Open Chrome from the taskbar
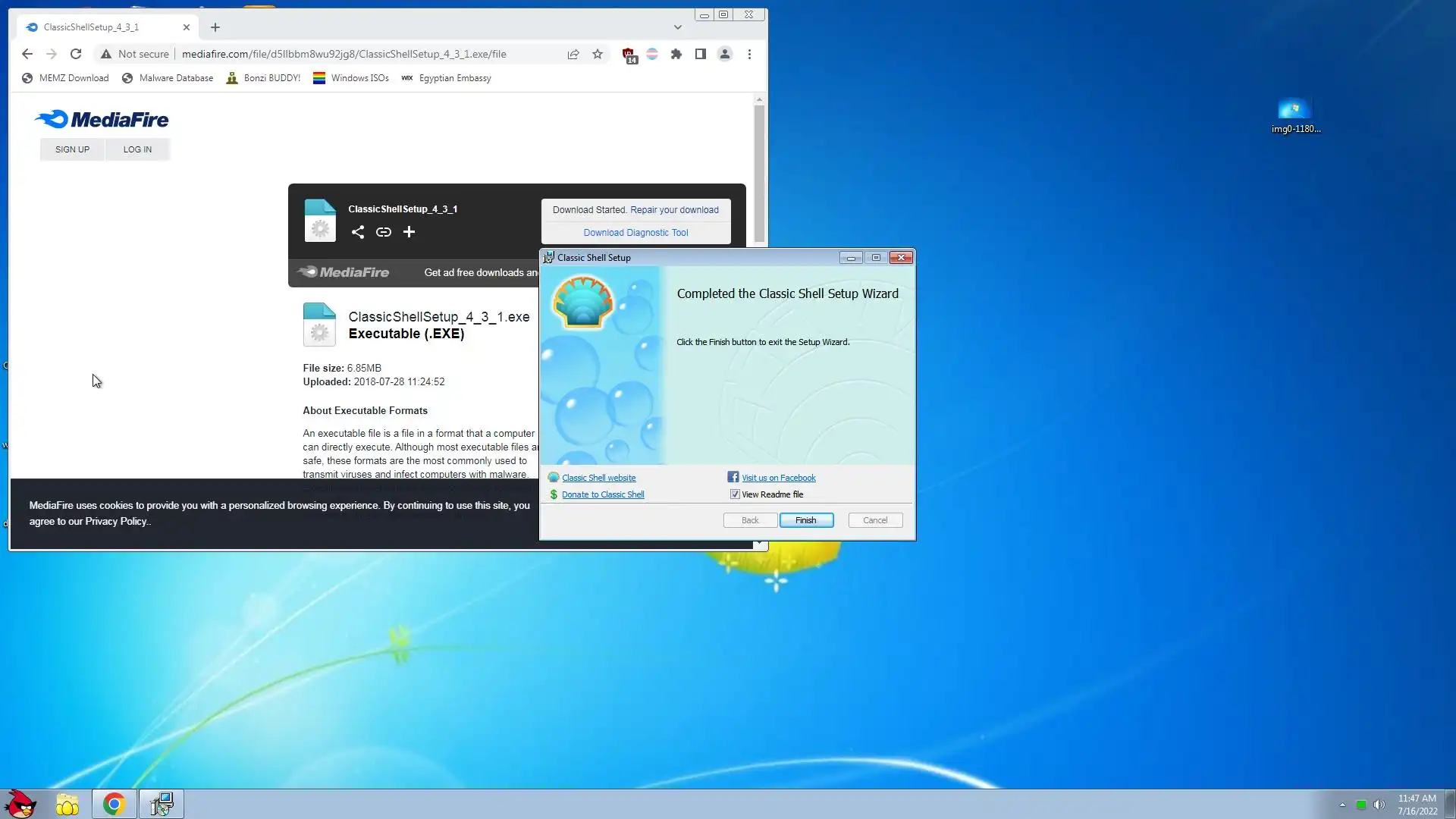Image resolution: width=1456 pixels, height=819 pixels. (x=114, y=804)
